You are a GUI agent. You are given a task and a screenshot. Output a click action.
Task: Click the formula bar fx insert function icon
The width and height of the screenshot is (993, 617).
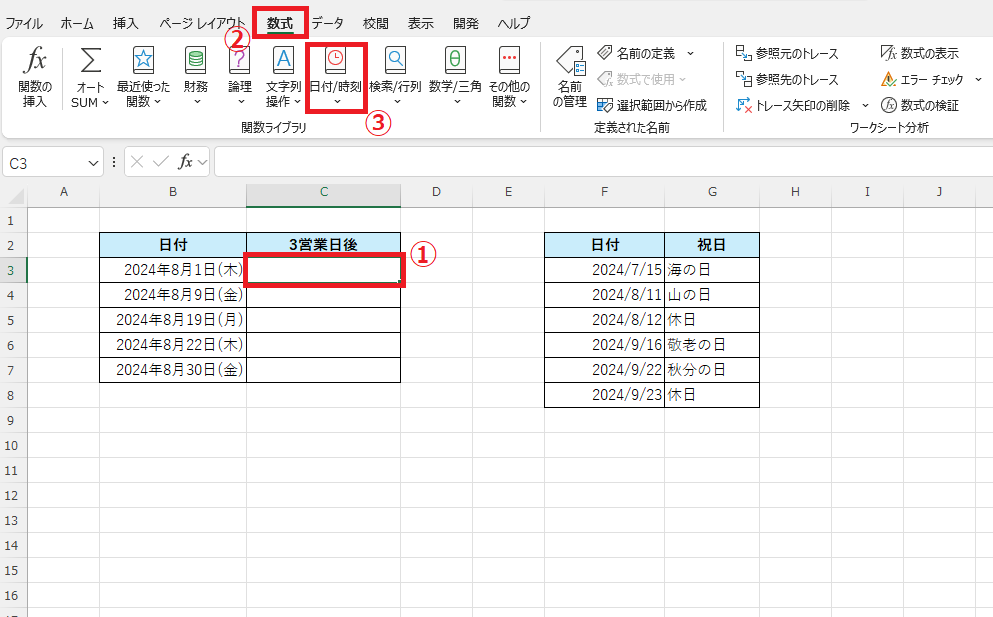click(x=185, y=162)
